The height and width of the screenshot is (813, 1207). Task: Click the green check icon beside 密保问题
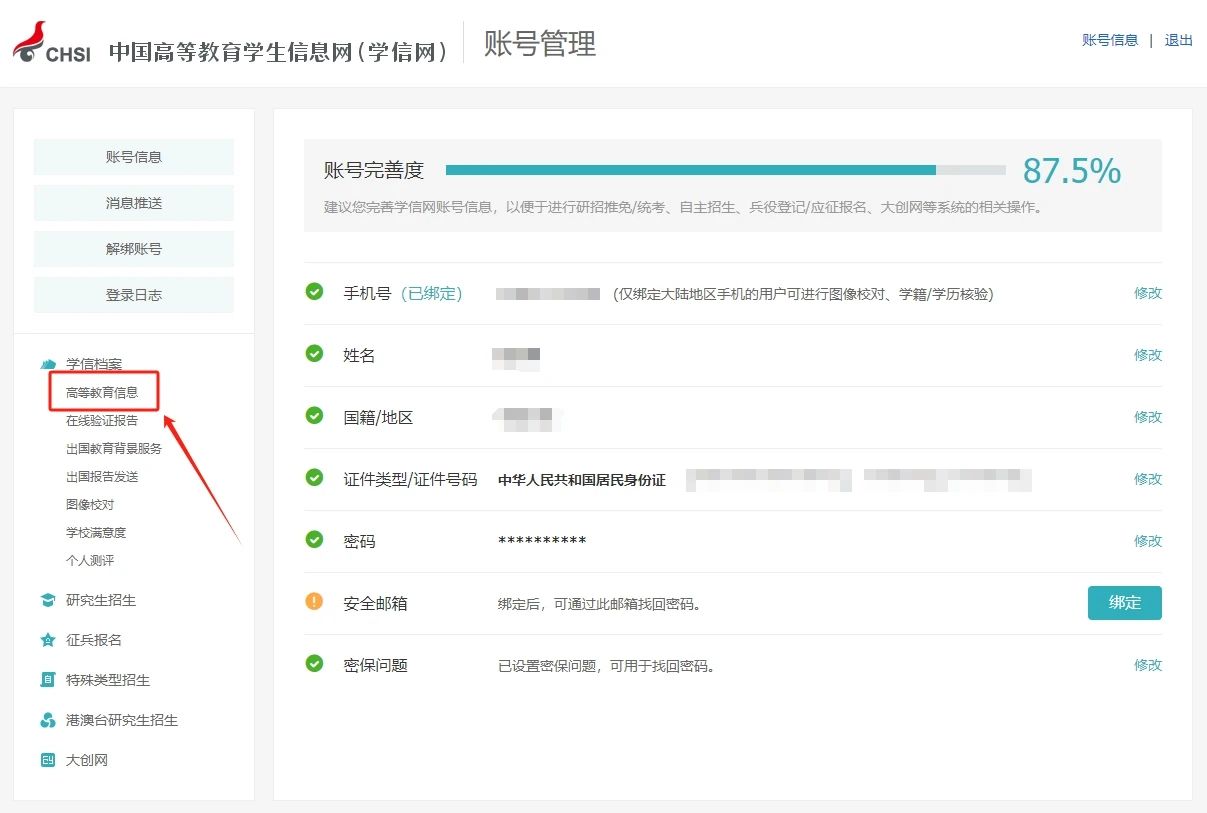click(x=314, y=664)
